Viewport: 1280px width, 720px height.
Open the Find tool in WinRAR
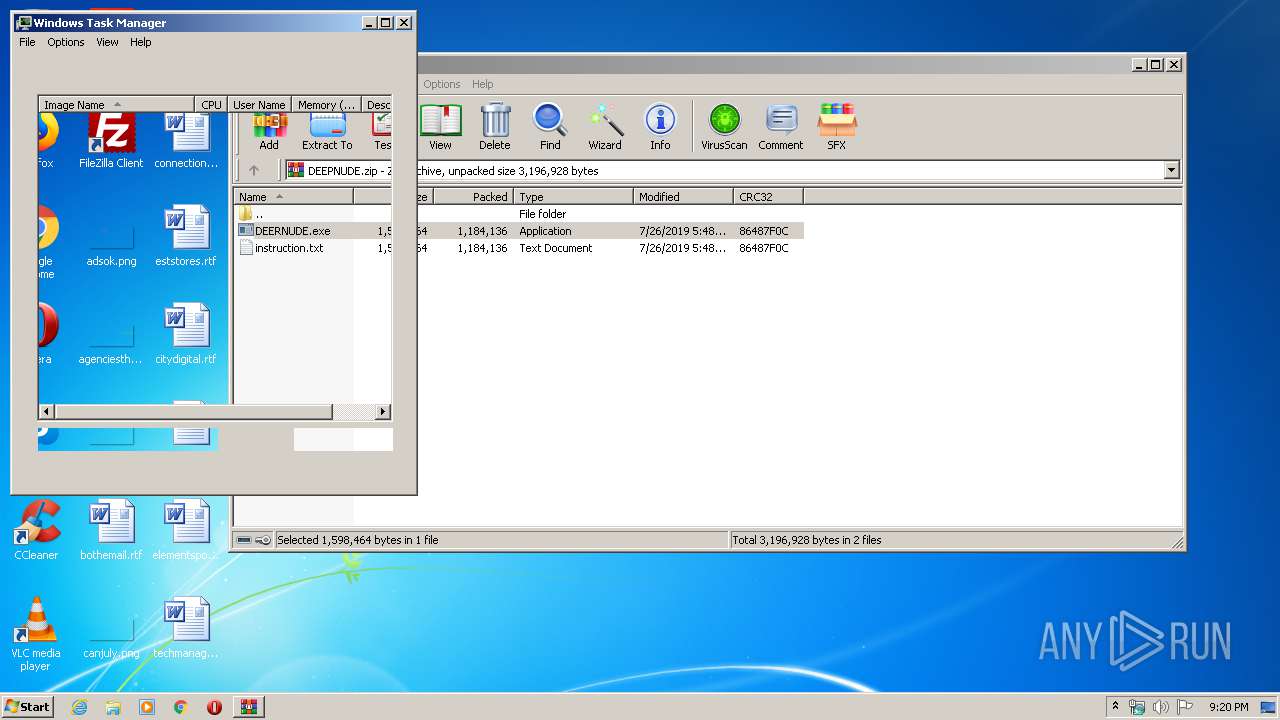coord(550,127)
